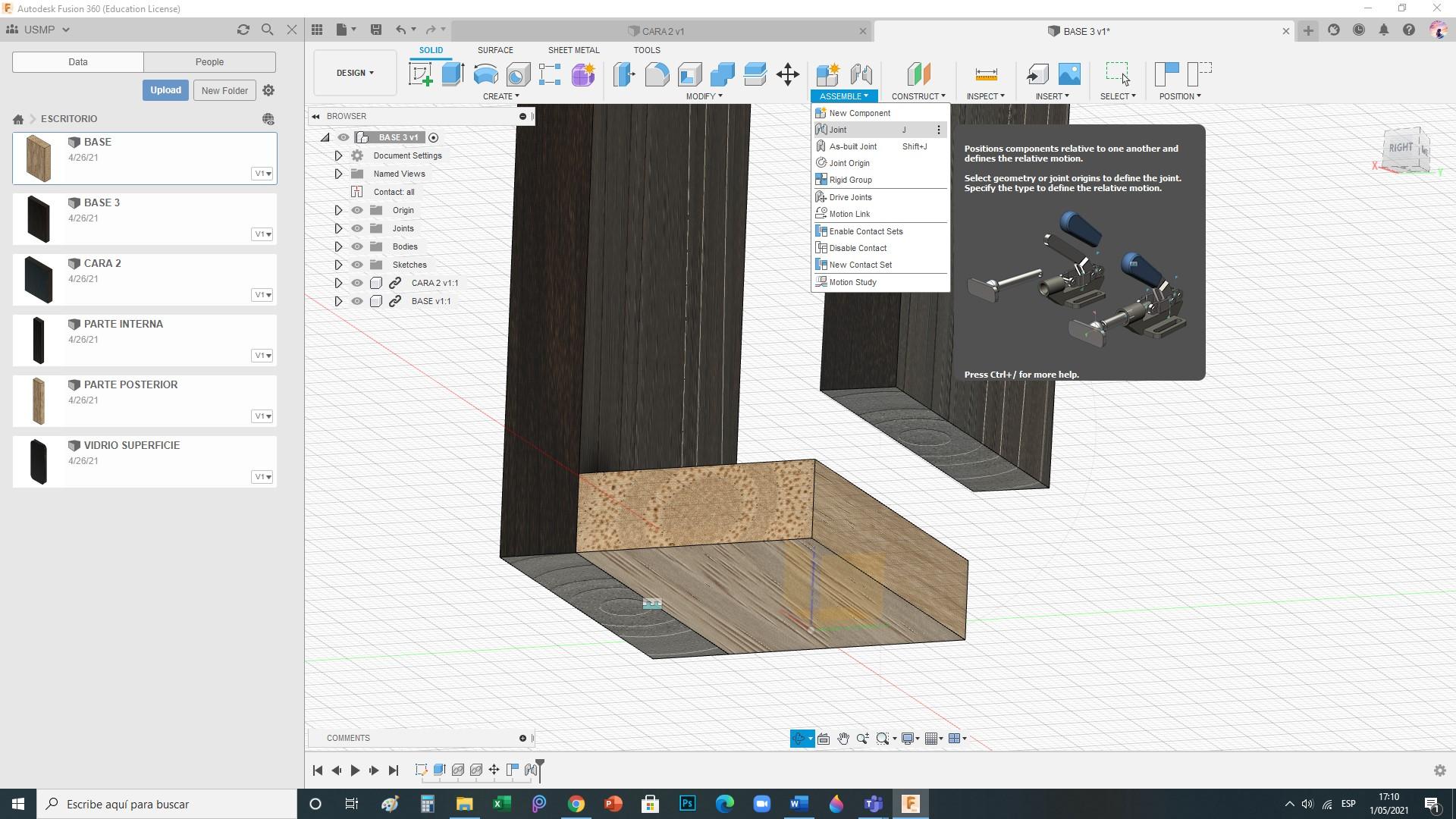Image resolution: width=1456 pixels, height=819 pixels.
Task: Select the Offset Plane construct icon
Action: pos(918,74)
